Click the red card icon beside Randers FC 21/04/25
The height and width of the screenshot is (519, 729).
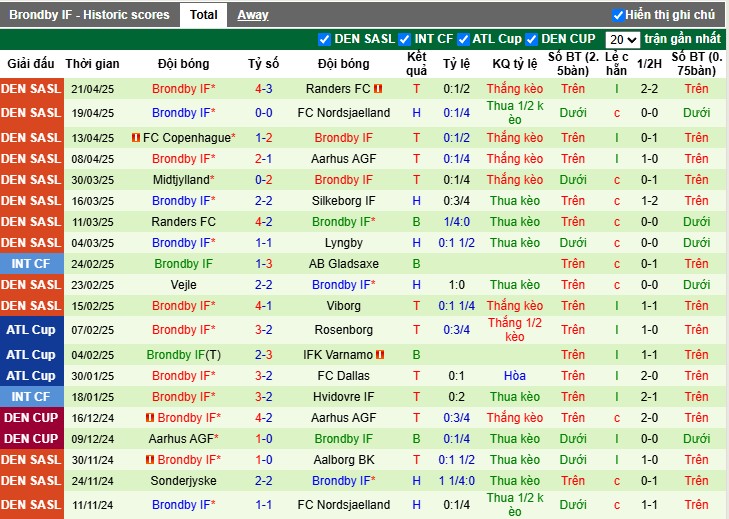378,88
